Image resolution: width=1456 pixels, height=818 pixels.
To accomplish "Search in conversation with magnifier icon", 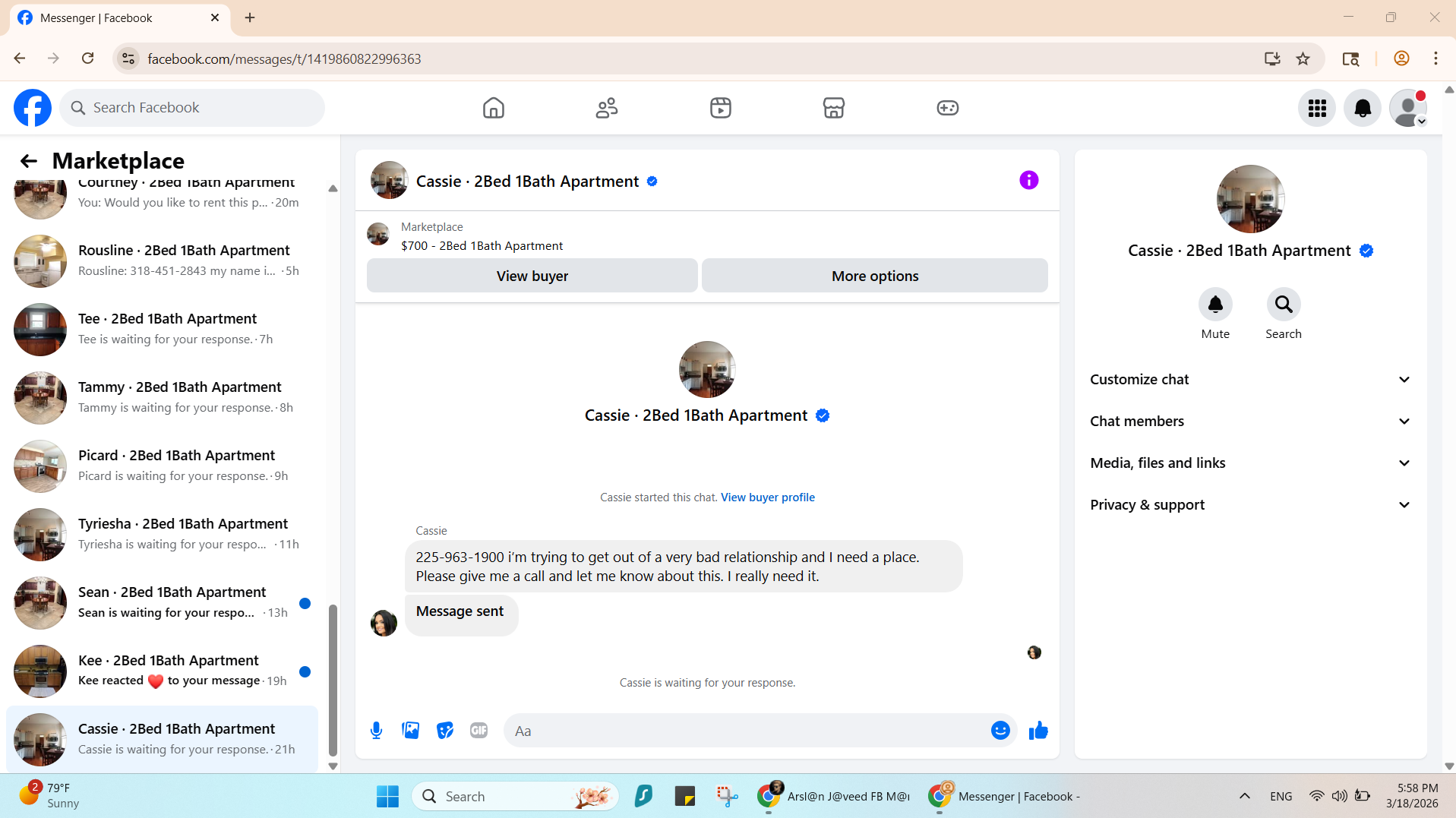I will 1284,305.
